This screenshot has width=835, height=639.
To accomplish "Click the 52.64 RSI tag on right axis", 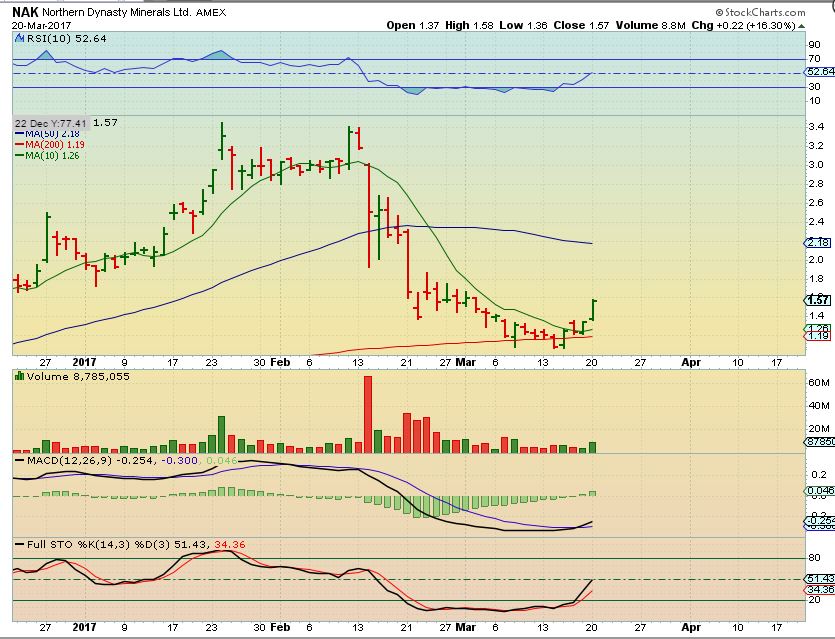I will pos(821,71).
